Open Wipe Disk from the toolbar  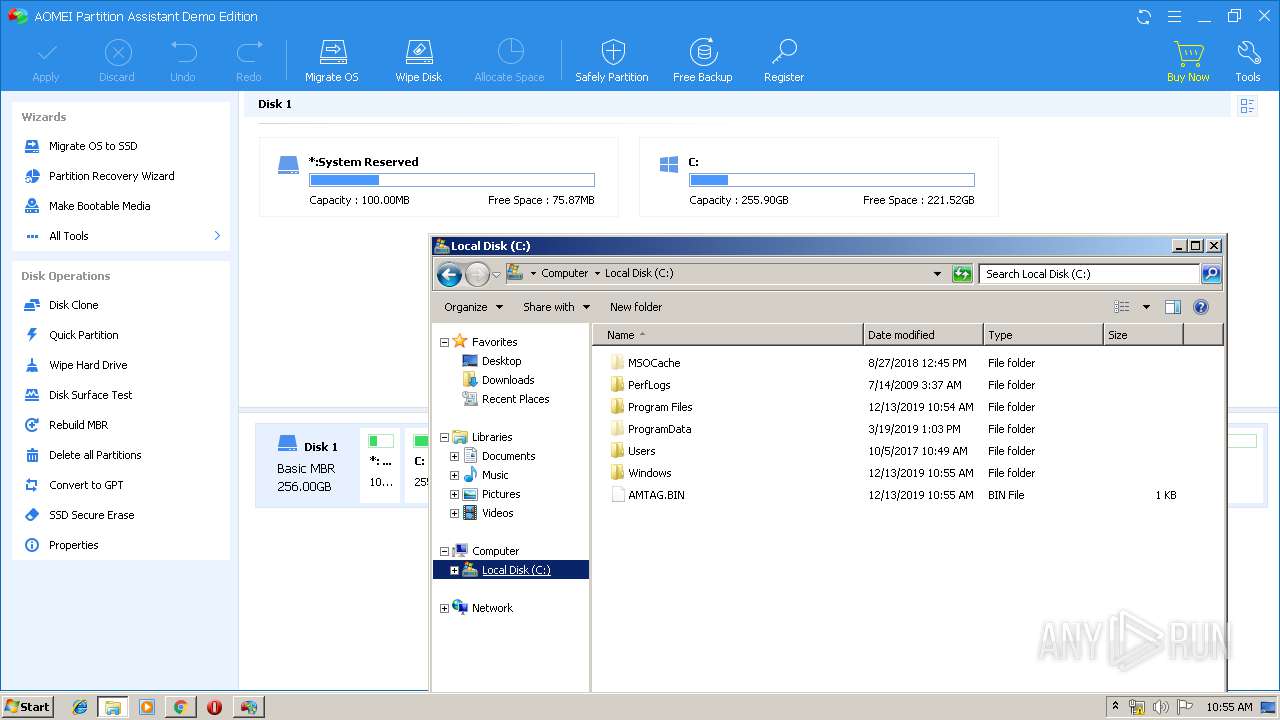[x=418, y=60]
